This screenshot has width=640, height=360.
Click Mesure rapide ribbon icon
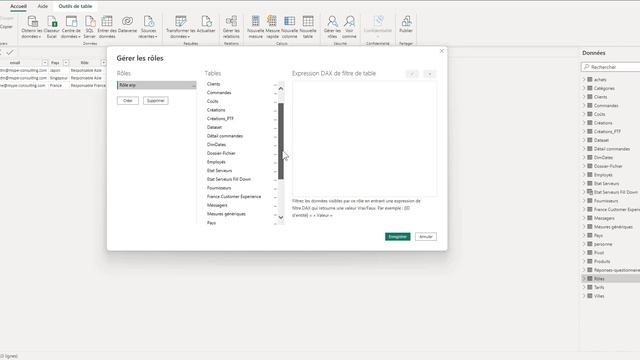coord(272,27)
